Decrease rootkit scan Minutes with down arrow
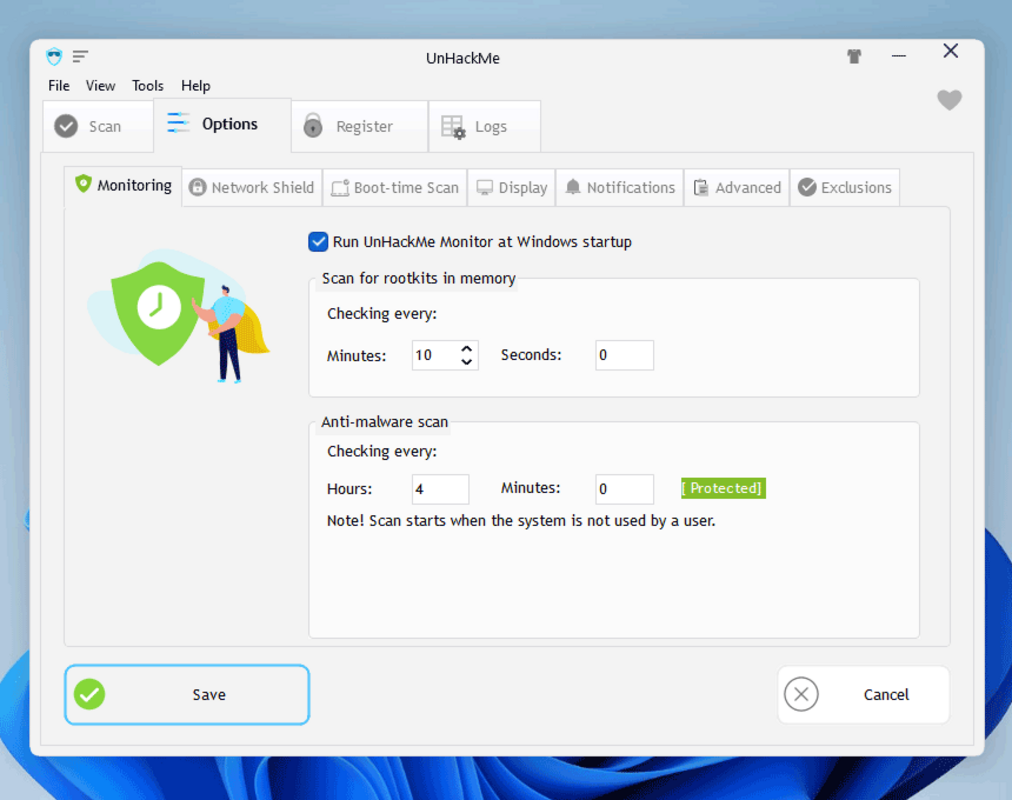 pyautogui.click(x=467, y=362)
